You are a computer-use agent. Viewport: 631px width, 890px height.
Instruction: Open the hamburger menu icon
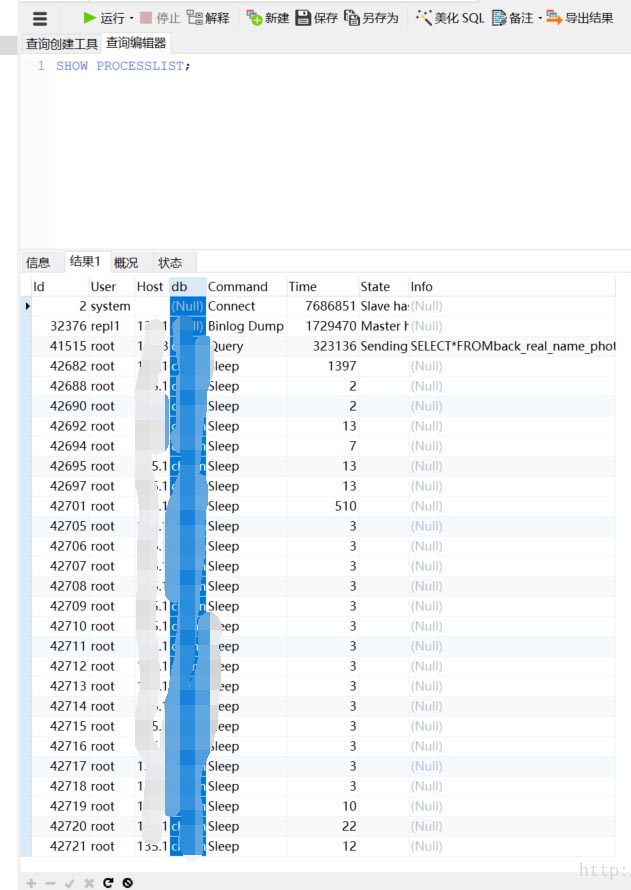[40, 18]
